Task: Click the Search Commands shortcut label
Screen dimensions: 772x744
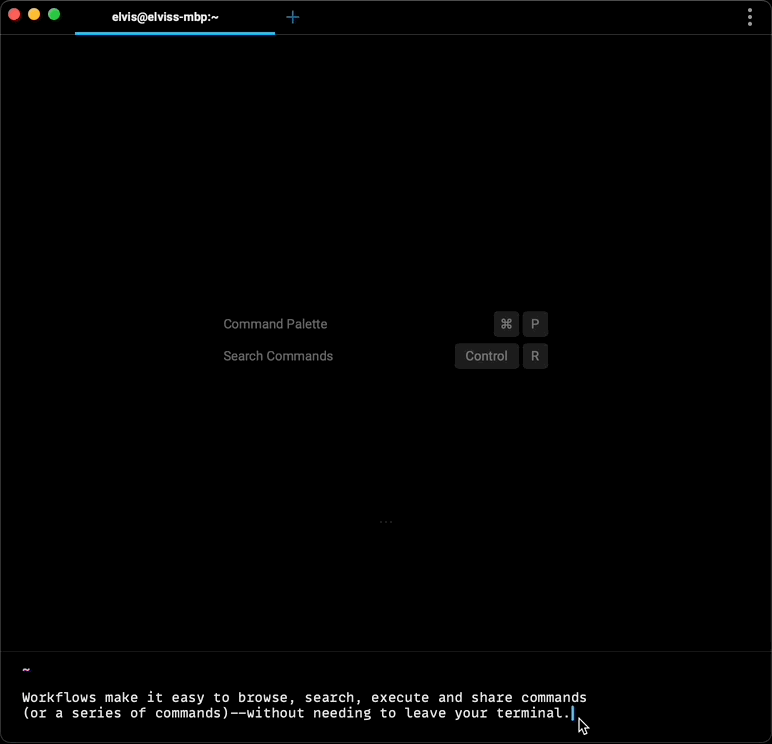Action: point(278,356)
